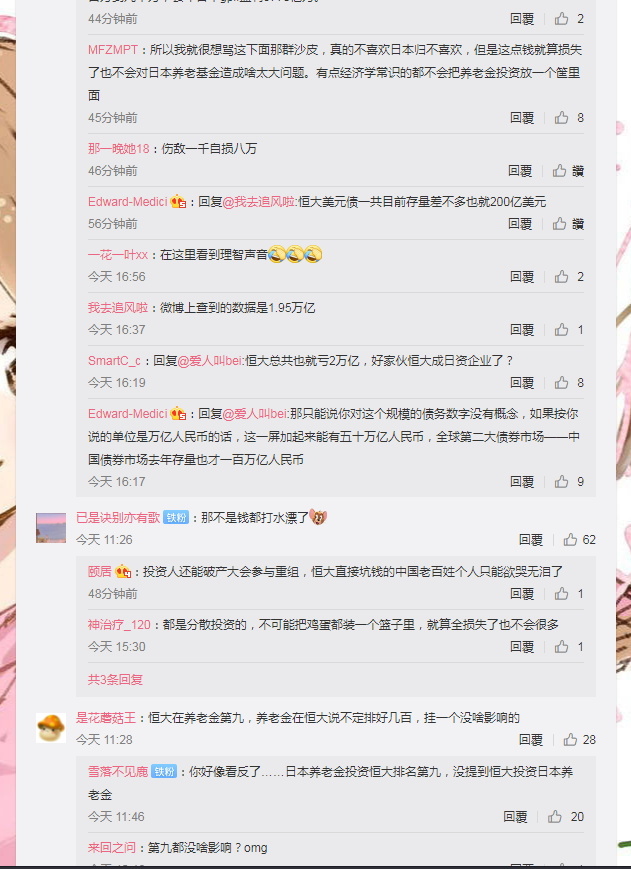Open 是花蘑菇王's mushroom avatar
The width and height of the screenshot is (631, 869).
(x=51, y=728)
